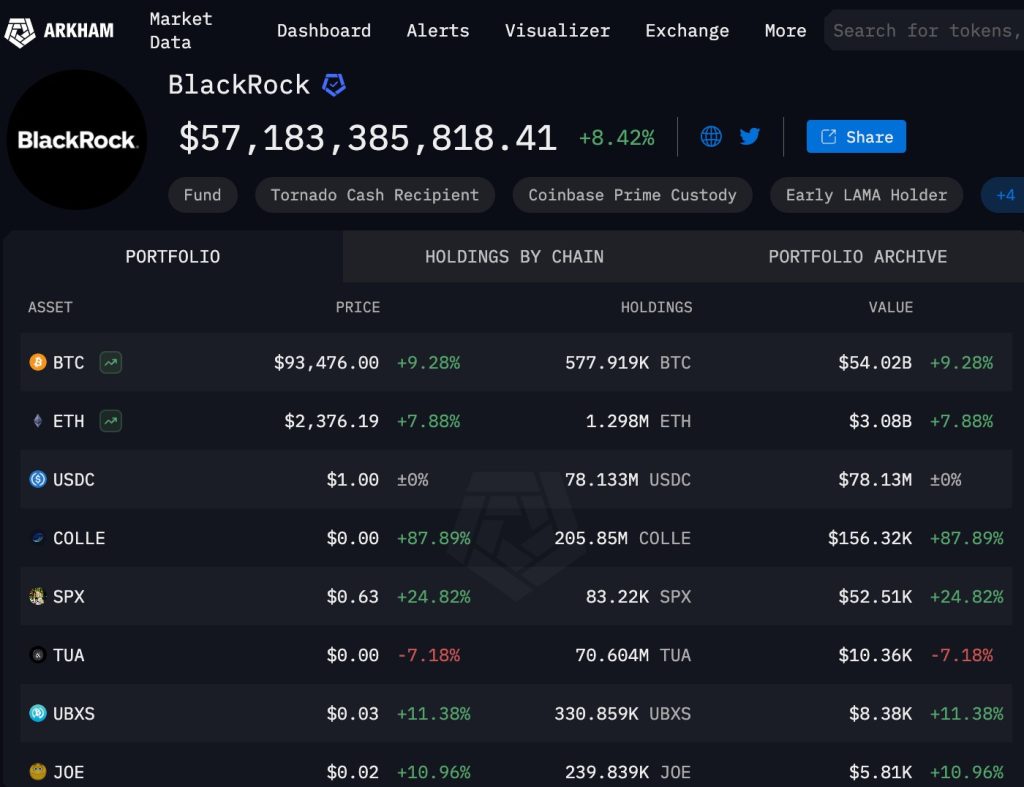
Task: Click the SPX token icon
Action: (x=37, y=596)
